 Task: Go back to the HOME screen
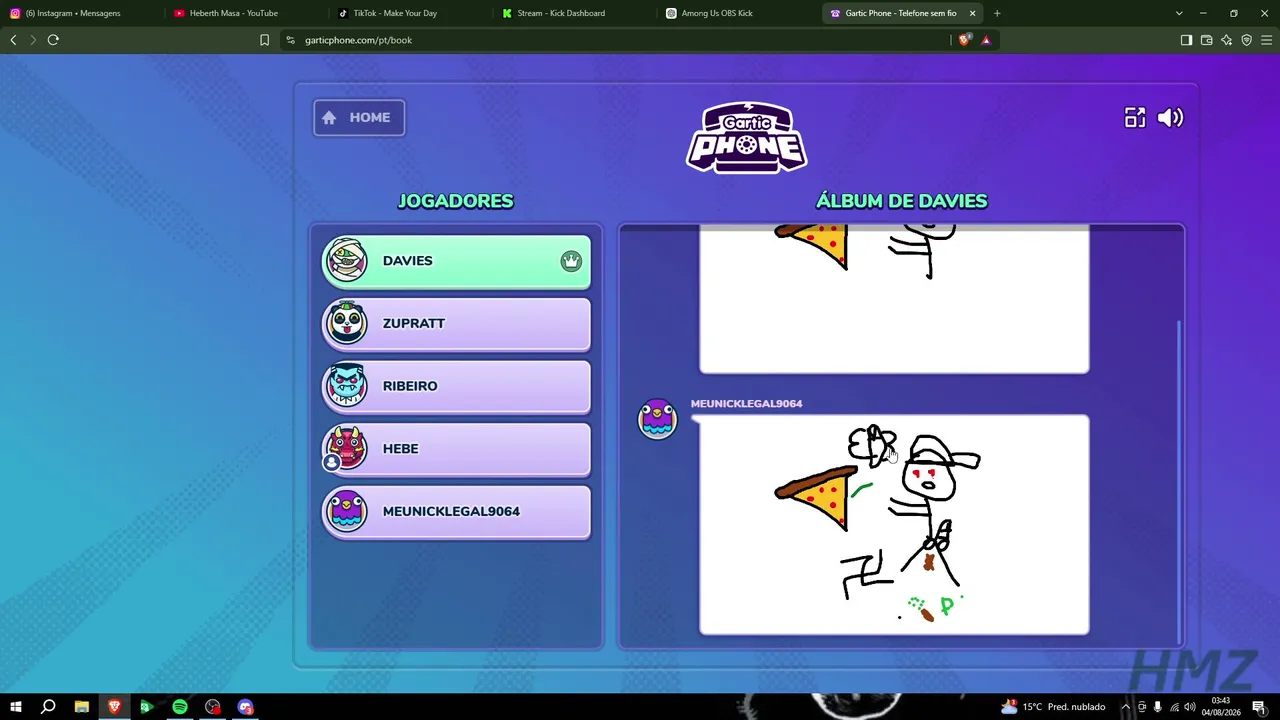pyautogui.click(x=359, y=117)
